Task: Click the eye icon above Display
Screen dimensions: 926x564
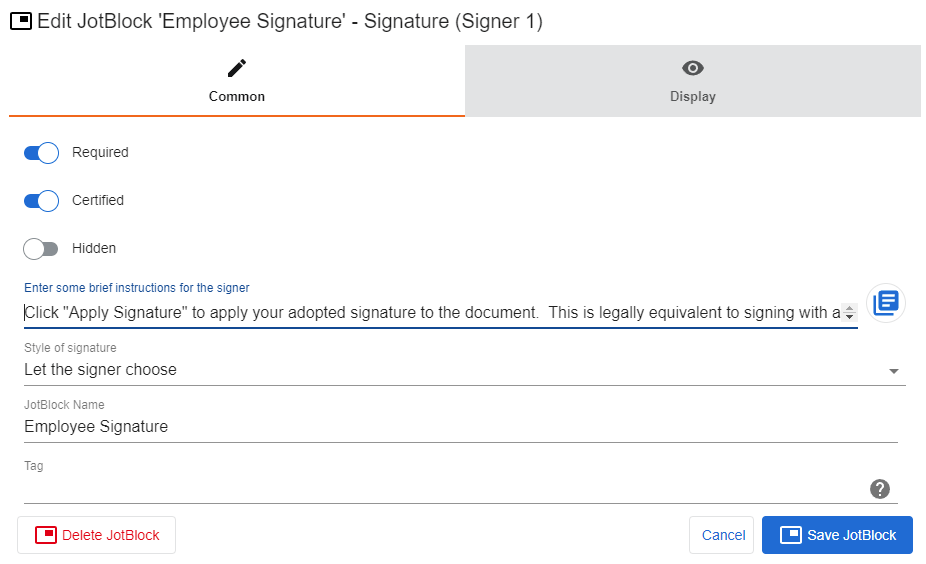Action: click(x=693, y=68)
